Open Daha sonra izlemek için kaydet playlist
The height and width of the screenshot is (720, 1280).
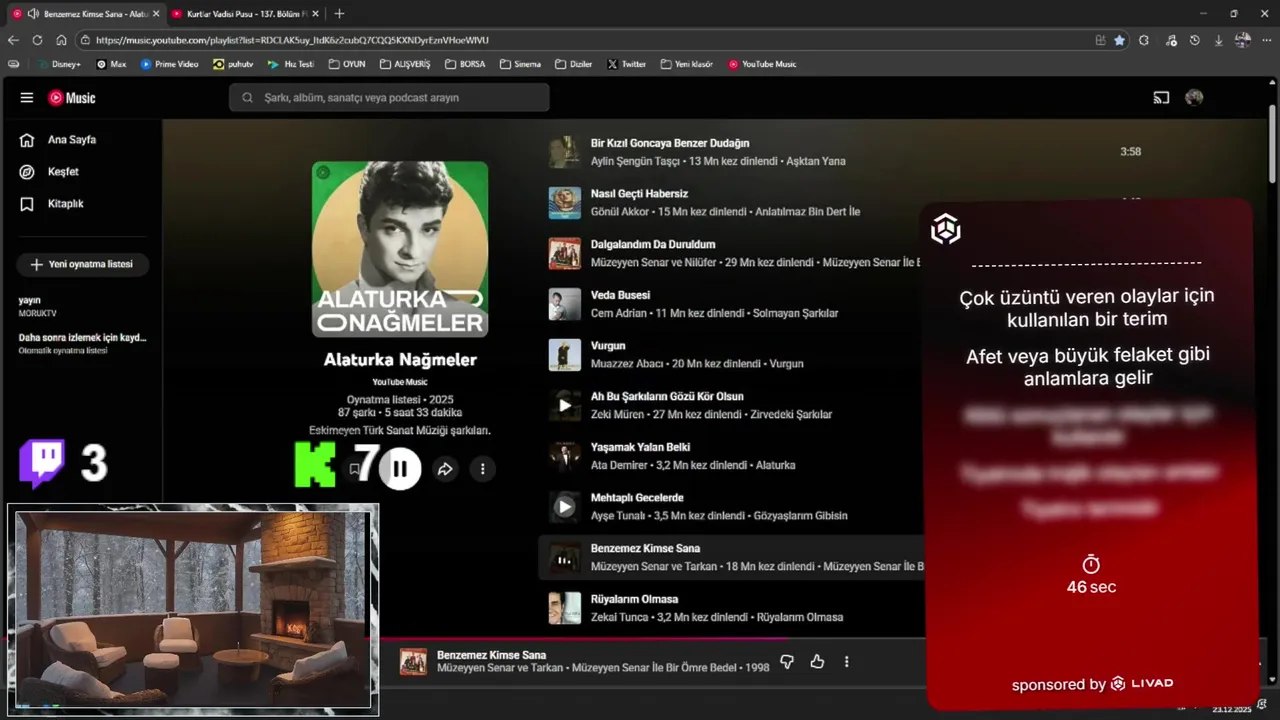click(x=81, y=343)
